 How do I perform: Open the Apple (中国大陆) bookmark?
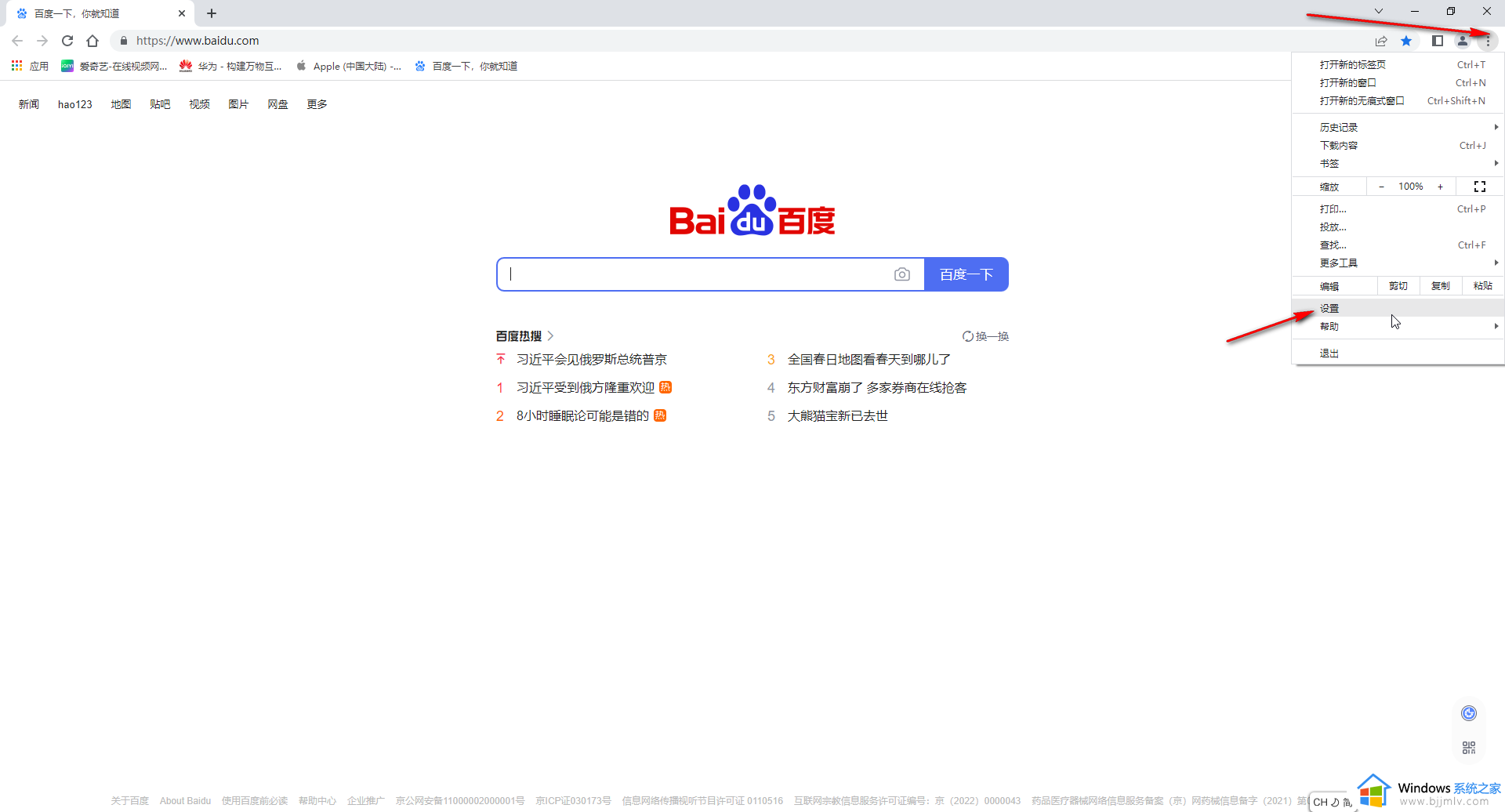(x=349, y=66)
